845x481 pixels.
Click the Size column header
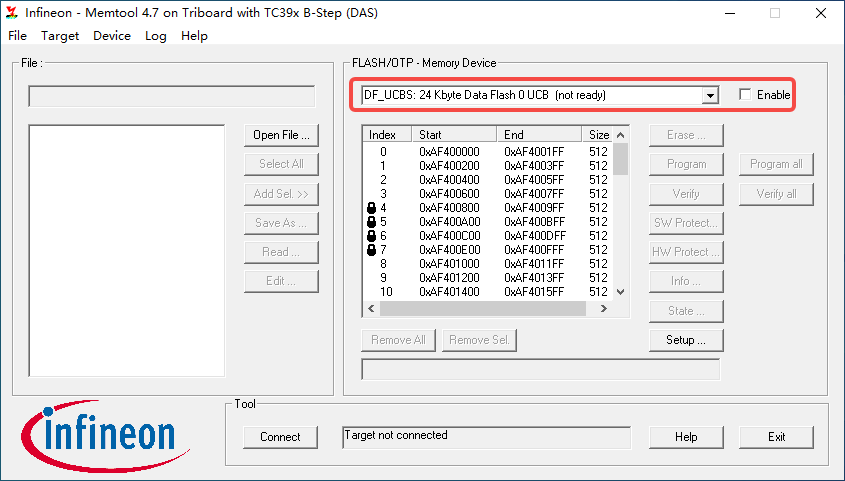tap(598, 135)
